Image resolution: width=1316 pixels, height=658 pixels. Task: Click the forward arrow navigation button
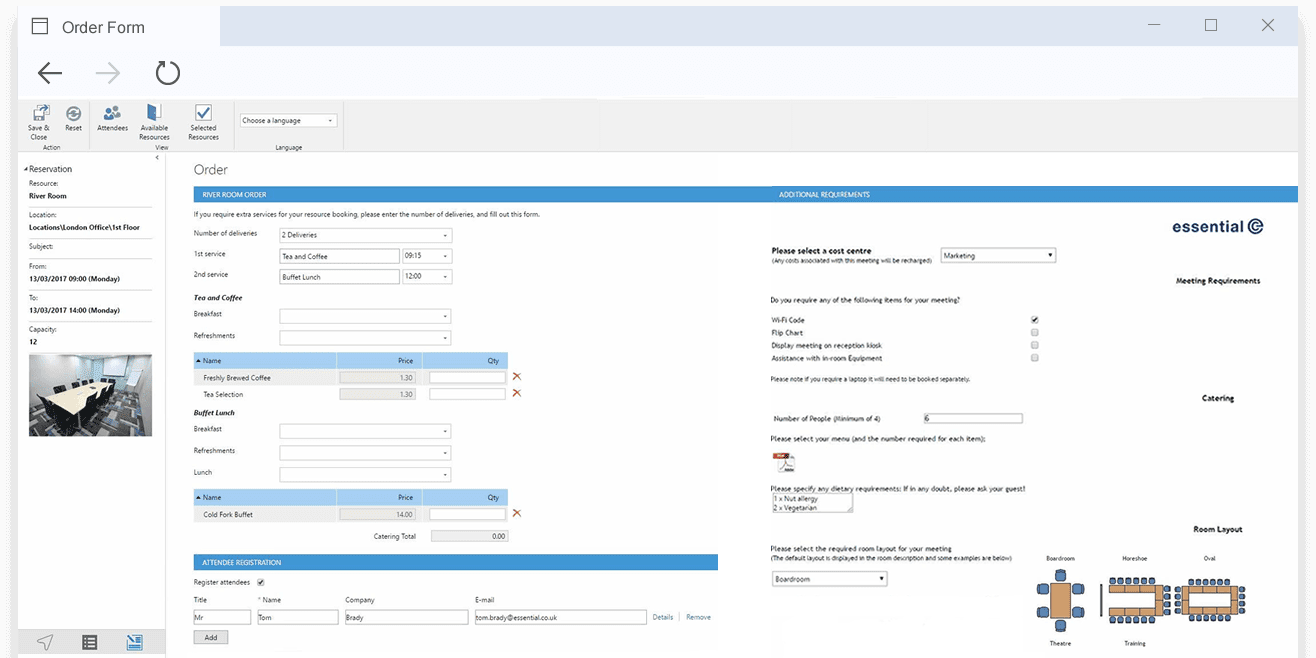108,73
